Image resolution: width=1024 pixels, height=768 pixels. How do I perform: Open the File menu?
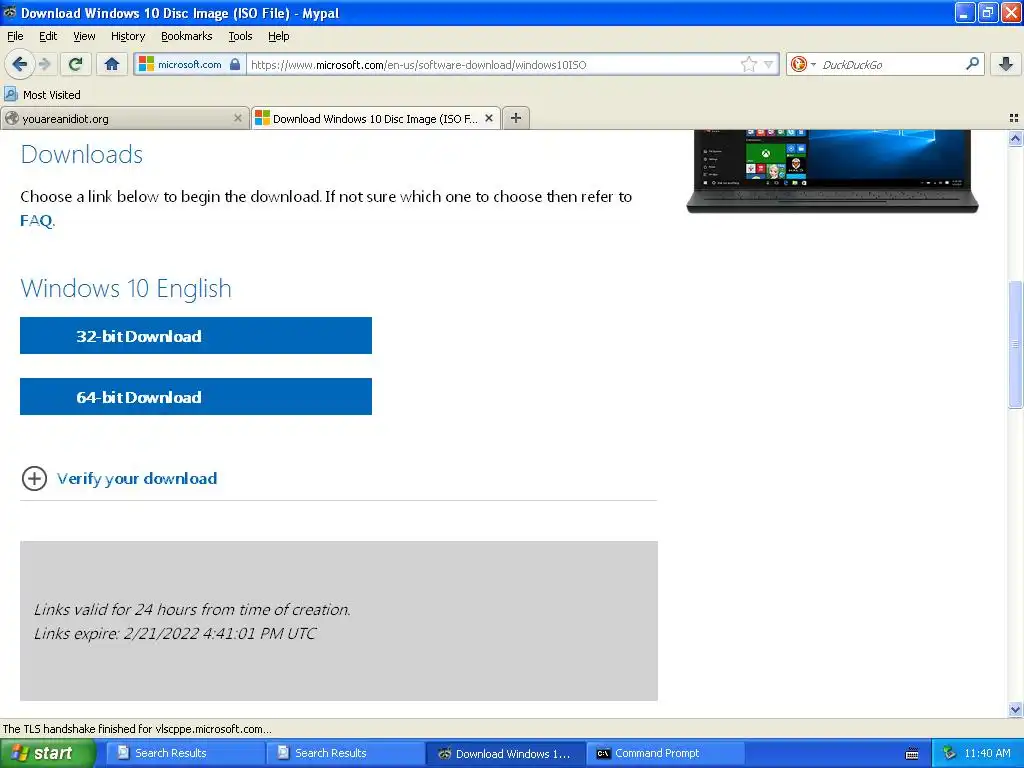tap(15, 36)
